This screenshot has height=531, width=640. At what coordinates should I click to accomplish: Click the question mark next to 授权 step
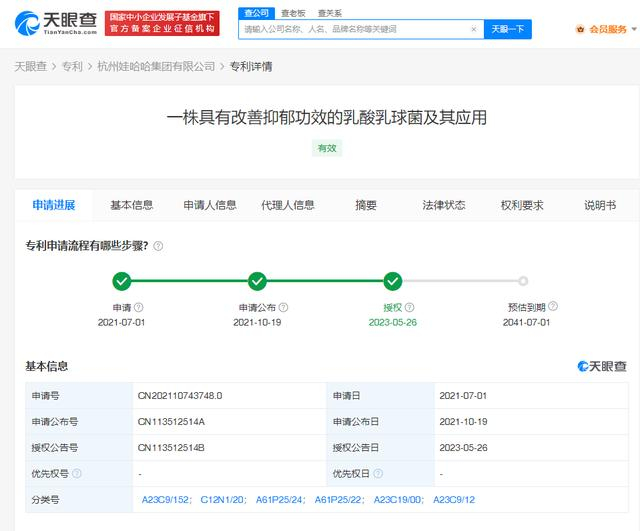pos(406,308)
